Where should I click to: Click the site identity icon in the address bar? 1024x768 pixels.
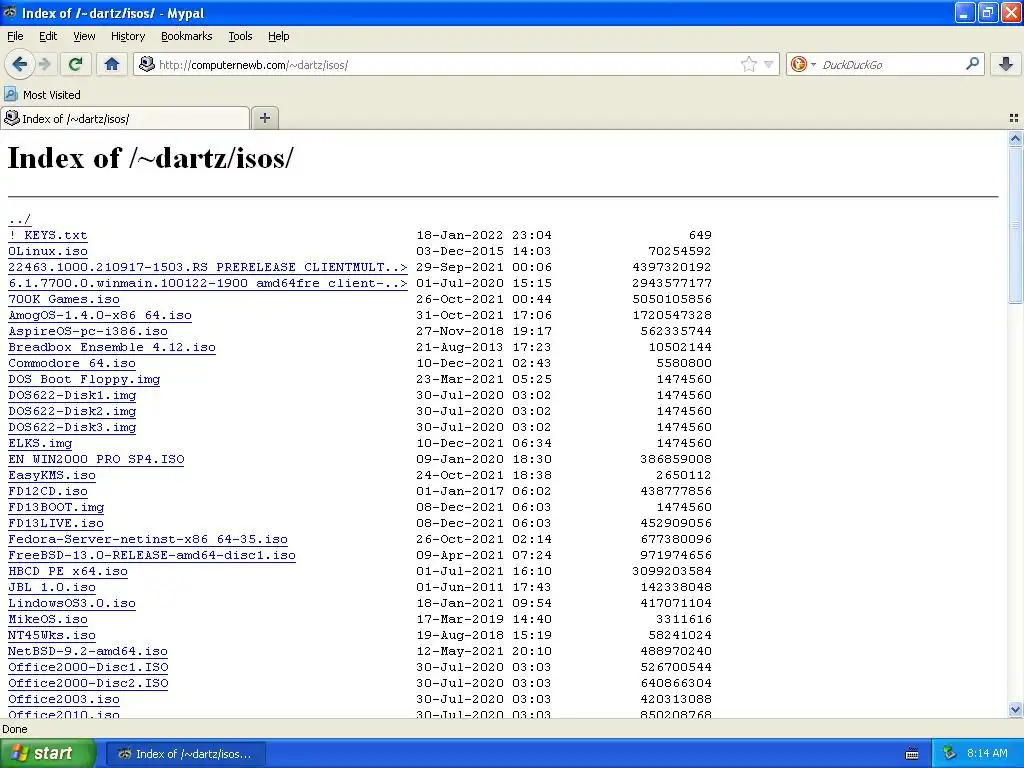click(x=147, y=64)
